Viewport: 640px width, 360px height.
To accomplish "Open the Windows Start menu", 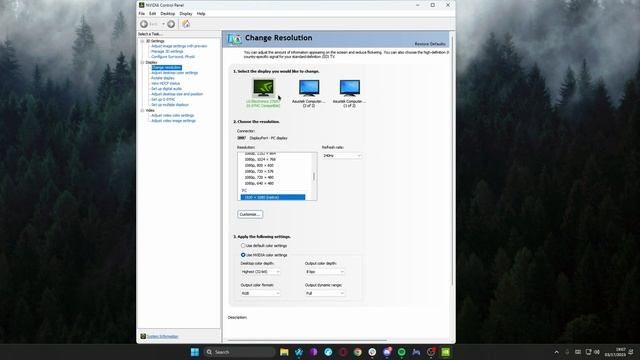I will coord(195,352).
